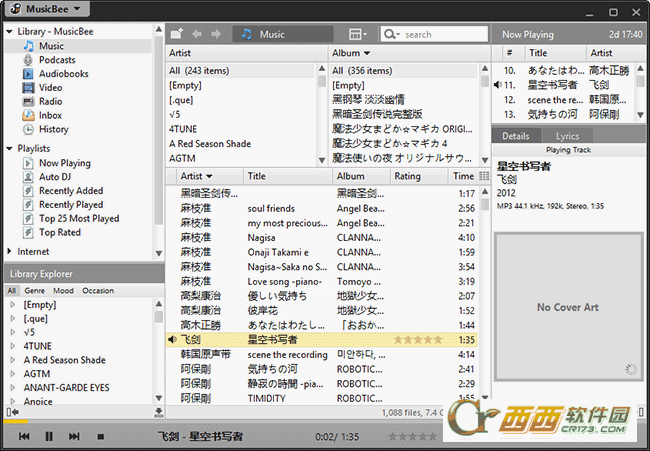Collapse the left panel using bottom-left icon
This screenshot has width=650, height=451.
(11, 412)
